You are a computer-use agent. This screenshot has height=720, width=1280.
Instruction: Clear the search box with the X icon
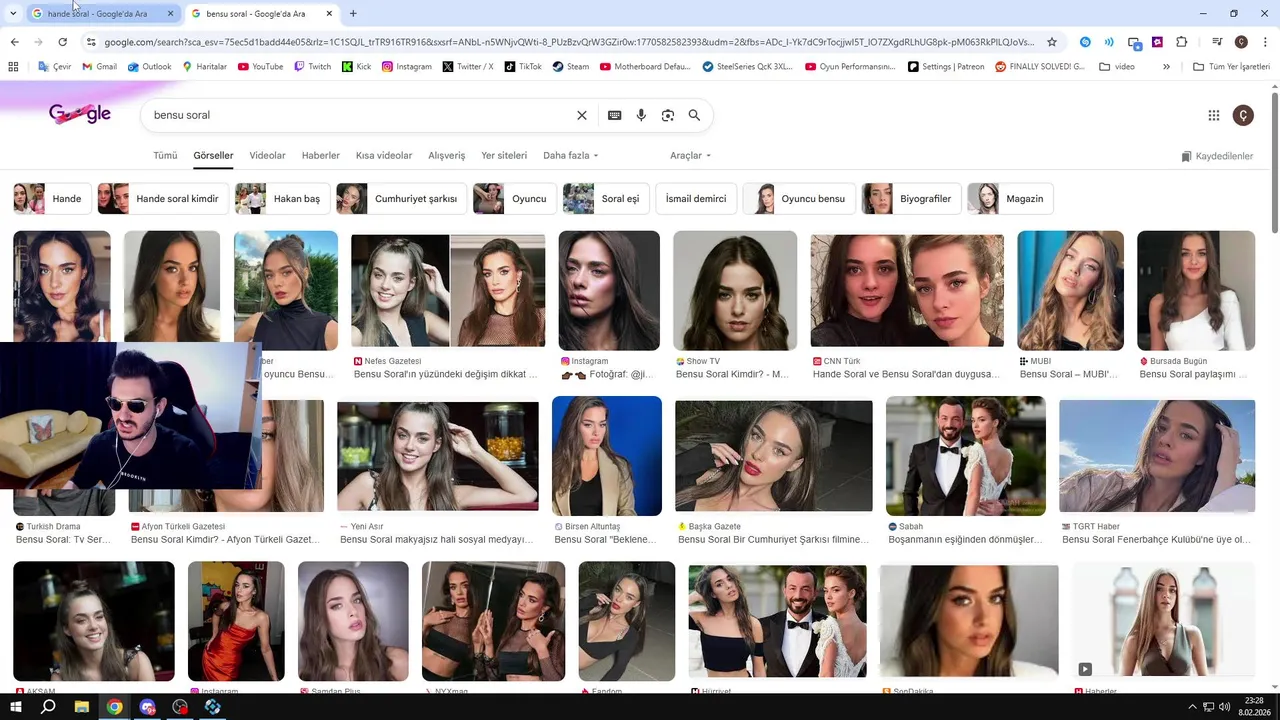pyautogui.click(x=582, y=115)
